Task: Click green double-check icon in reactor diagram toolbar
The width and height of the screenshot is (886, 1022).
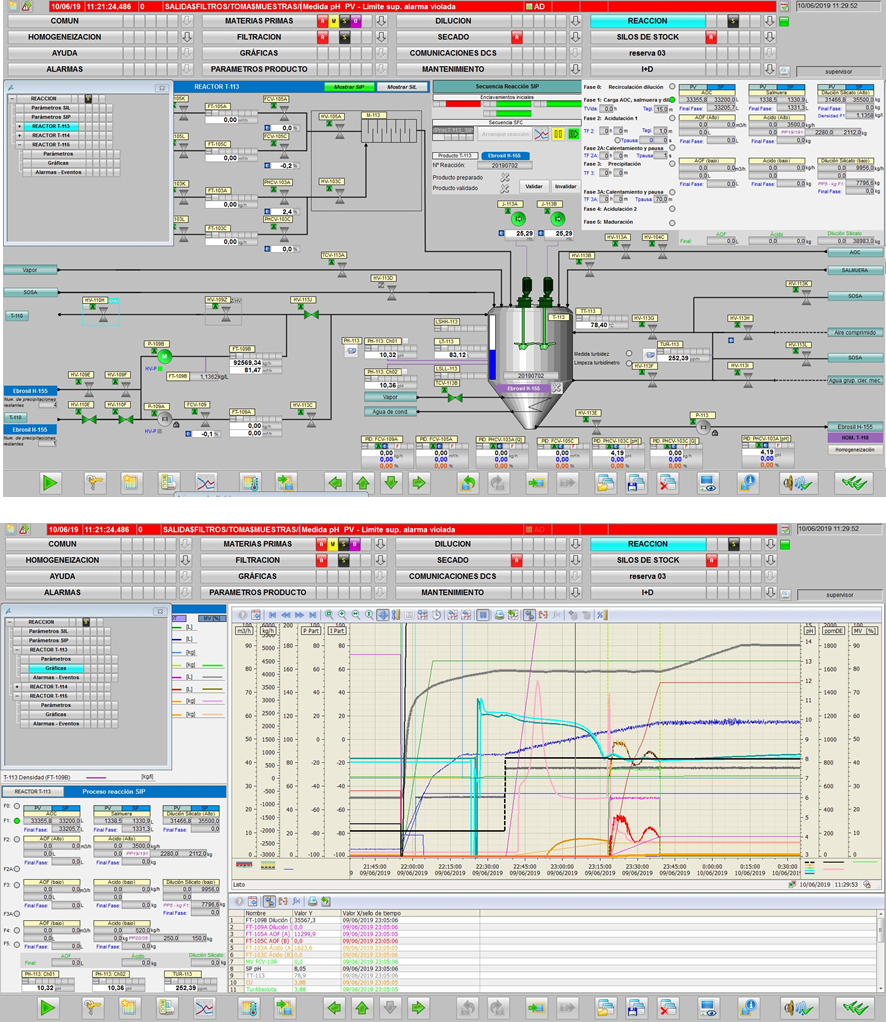Action: [853, 483]
